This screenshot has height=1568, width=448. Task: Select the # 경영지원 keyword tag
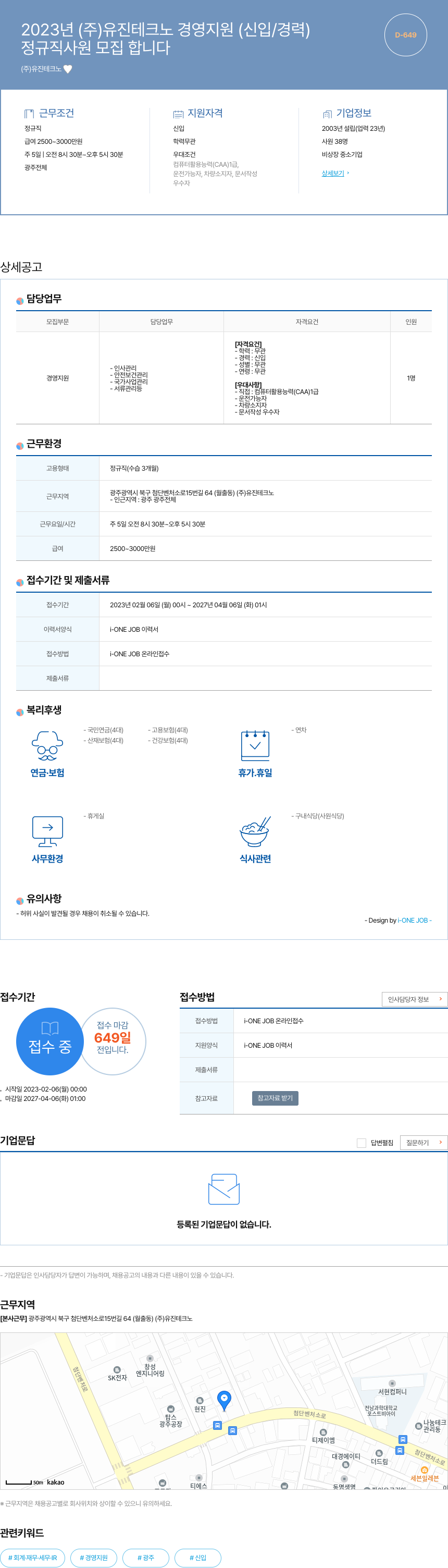tap(94, 1558)
